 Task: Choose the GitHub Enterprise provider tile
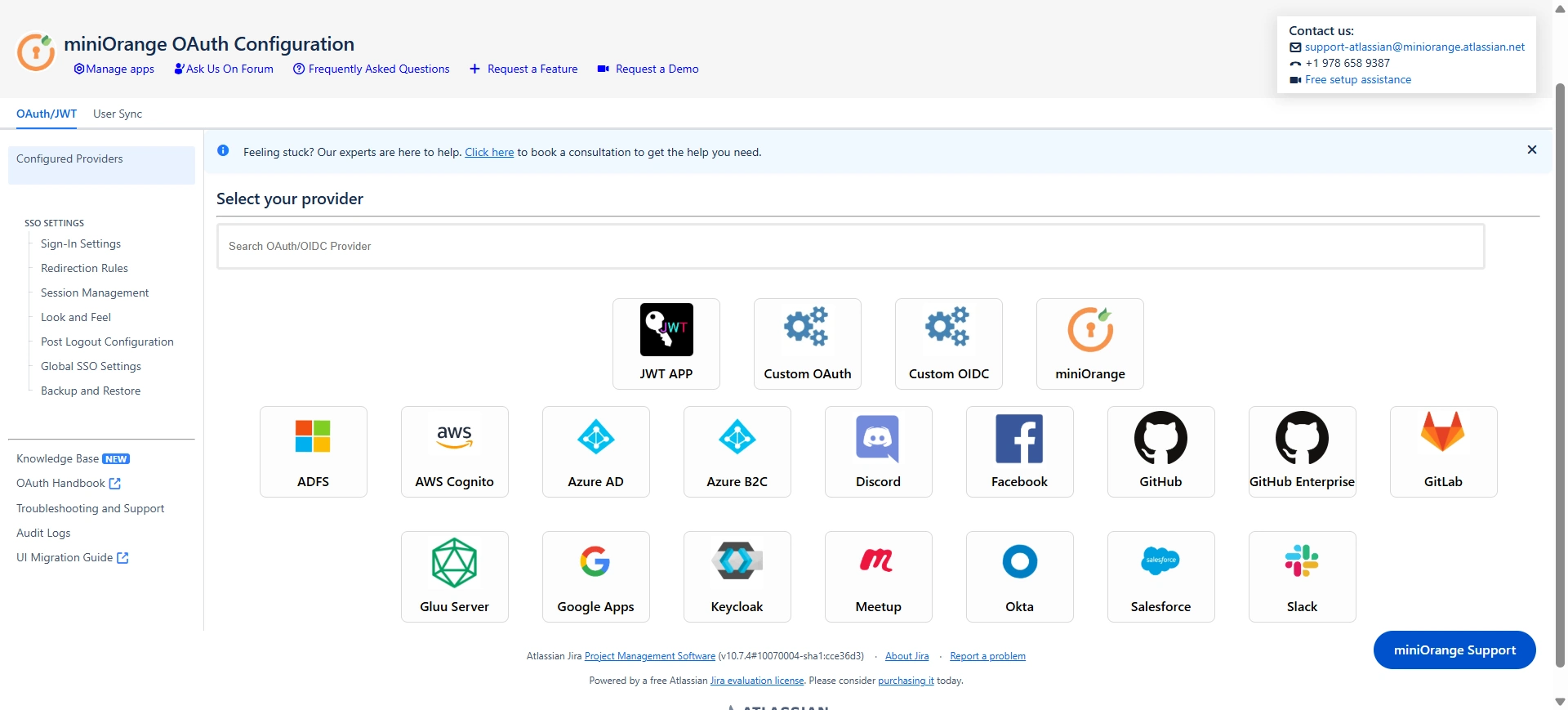tap(1302, 452)
